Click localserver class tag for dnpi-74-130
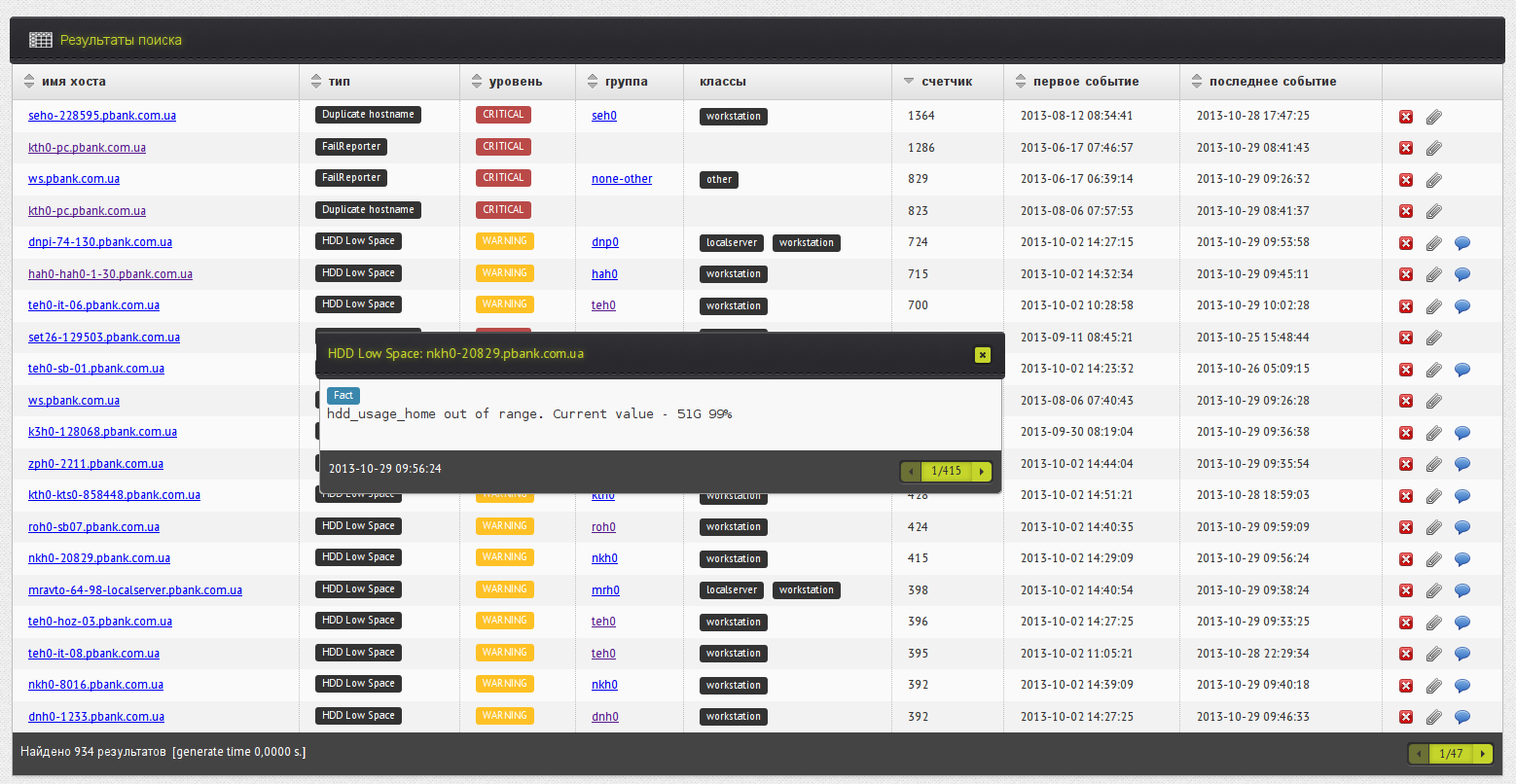Viewport: 1516px width, 784px height. [x=732, y=243]
